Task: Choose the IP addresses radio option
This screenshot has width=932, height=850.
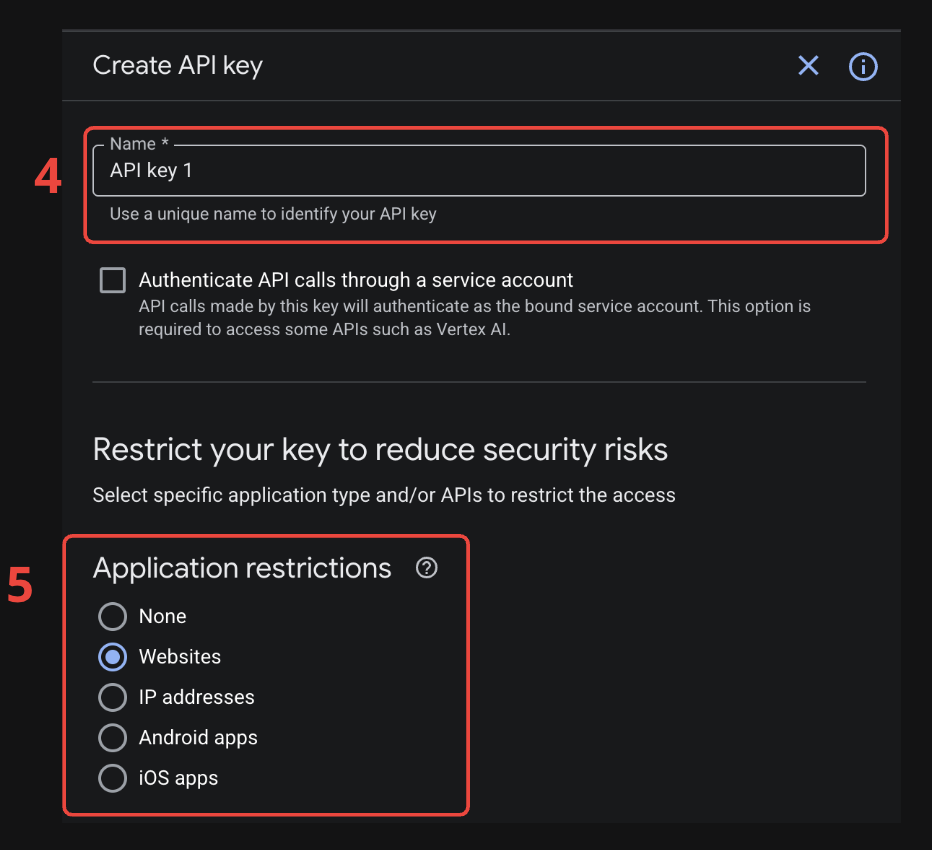Action: (x=113, y=697)
